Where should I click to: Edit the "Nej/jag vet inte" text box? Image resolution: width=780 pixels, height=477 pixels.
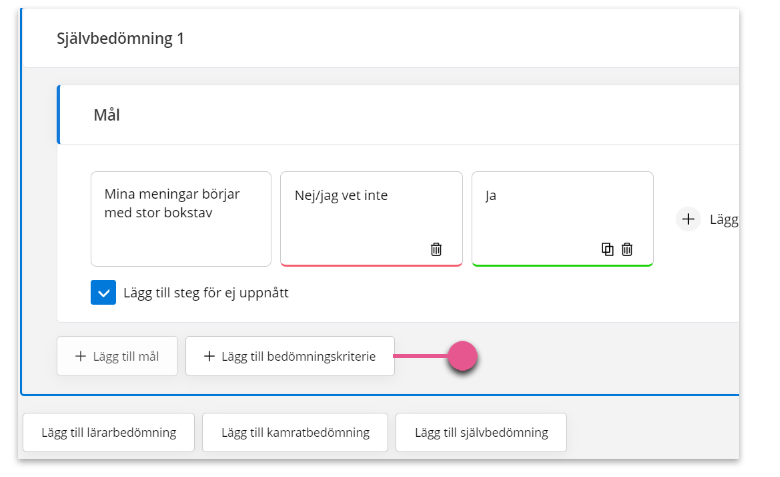click(372, 219)
